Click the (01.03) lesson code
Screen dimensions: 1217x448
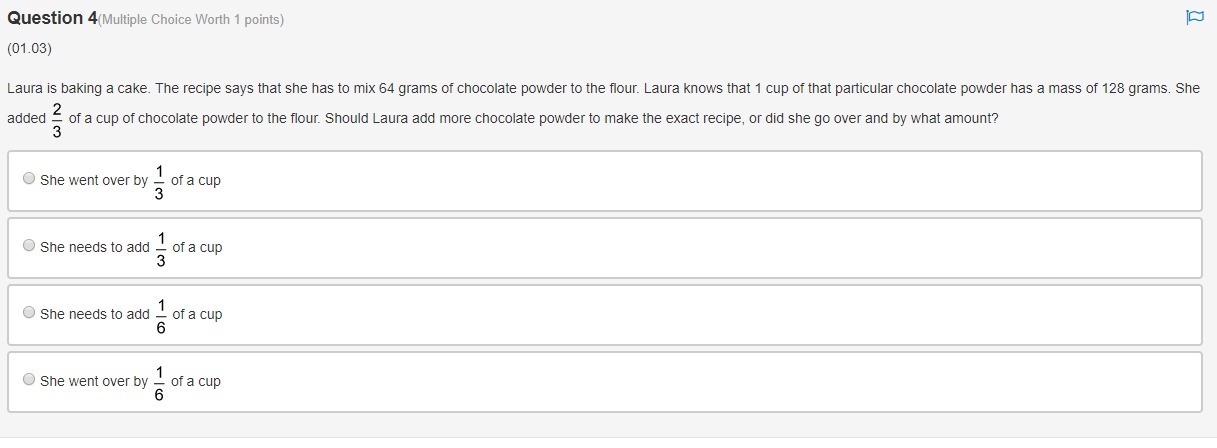(29, 48)
